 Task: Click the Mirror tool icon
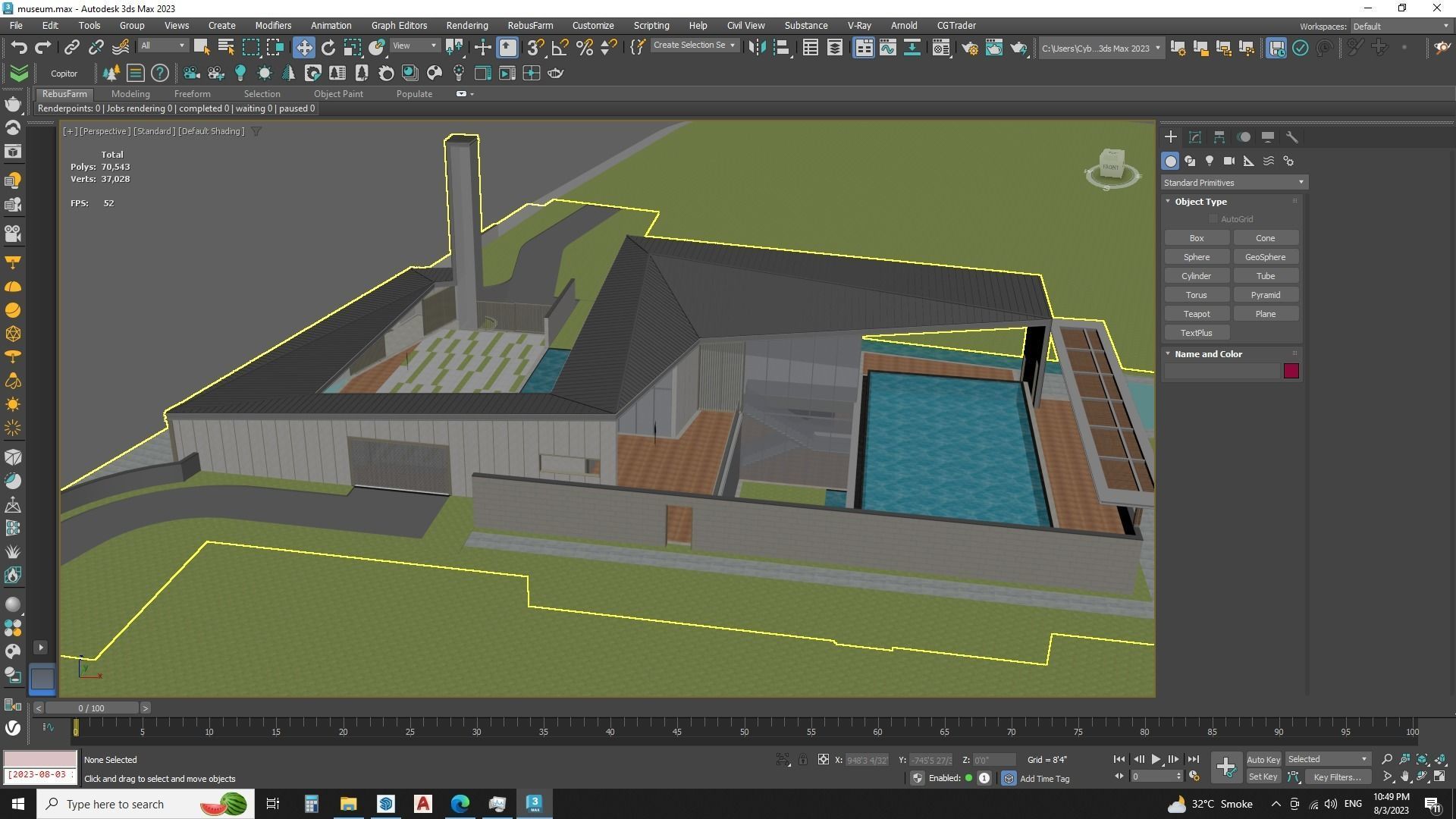click(x=756, y=47)
